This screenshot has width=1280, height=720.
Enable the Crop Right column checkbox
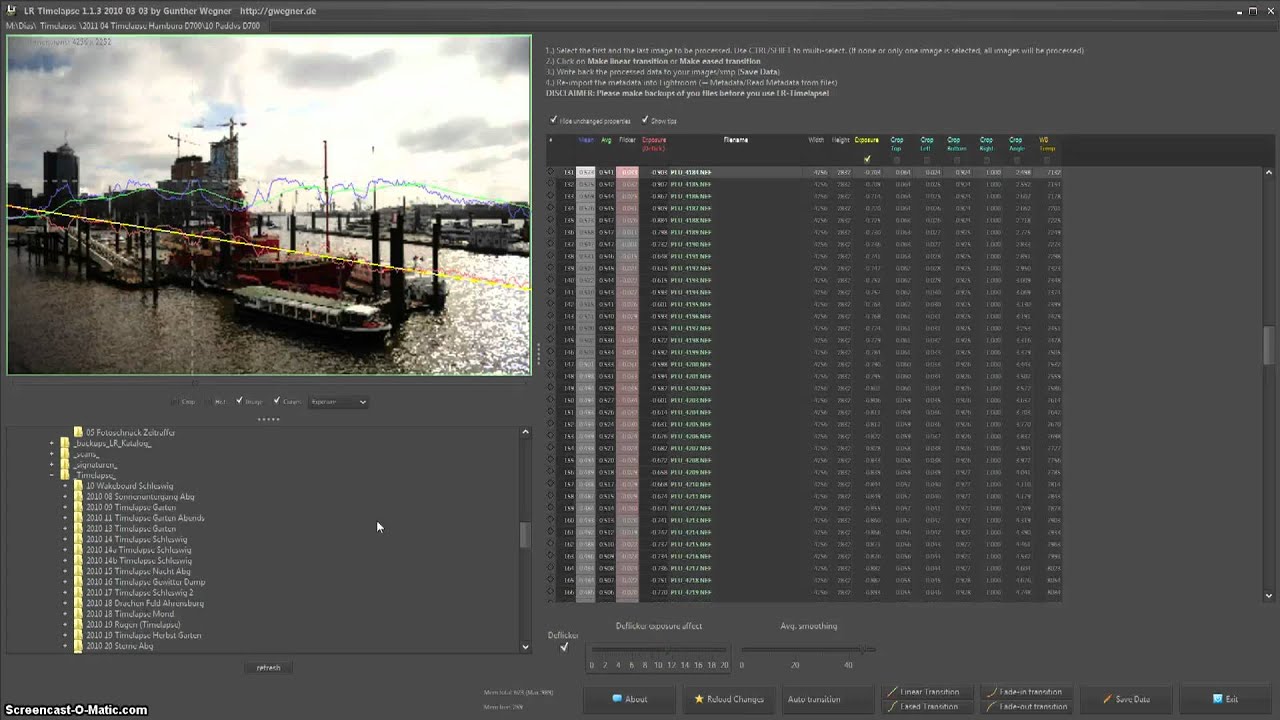[x=986, y=159]
